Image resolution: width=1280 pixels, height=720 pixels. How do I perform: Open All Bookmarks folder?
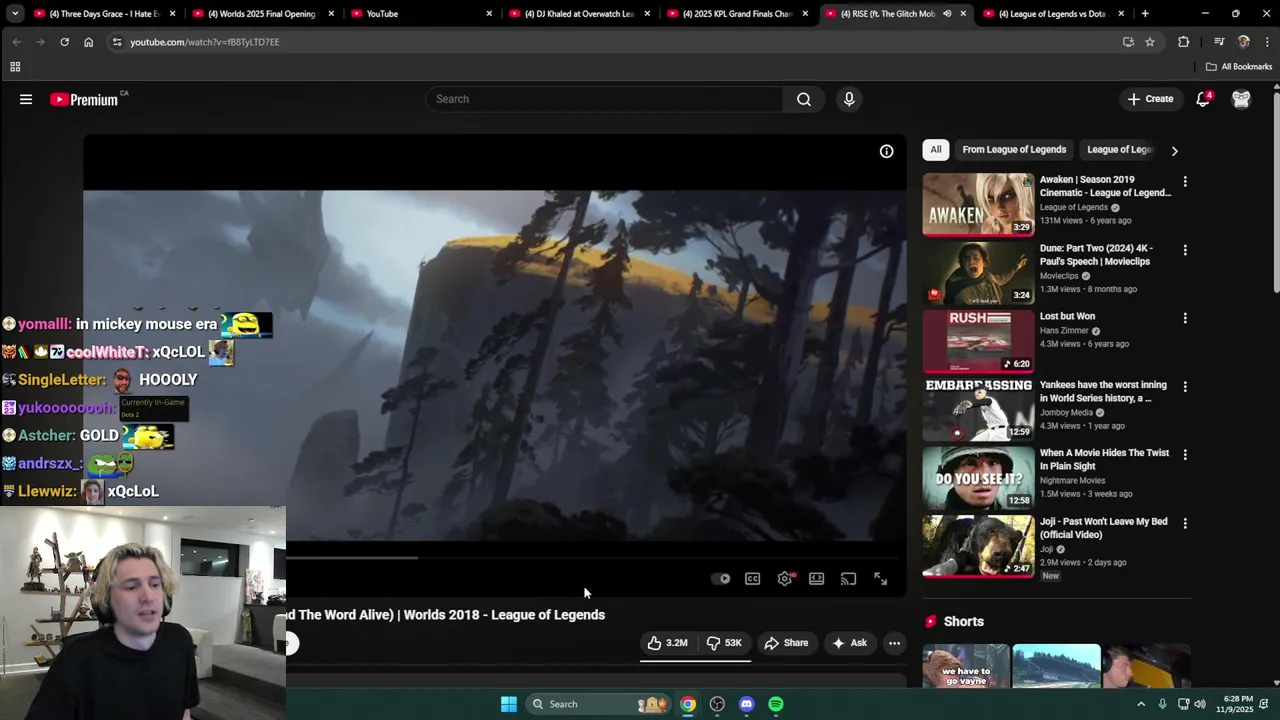1239,67
